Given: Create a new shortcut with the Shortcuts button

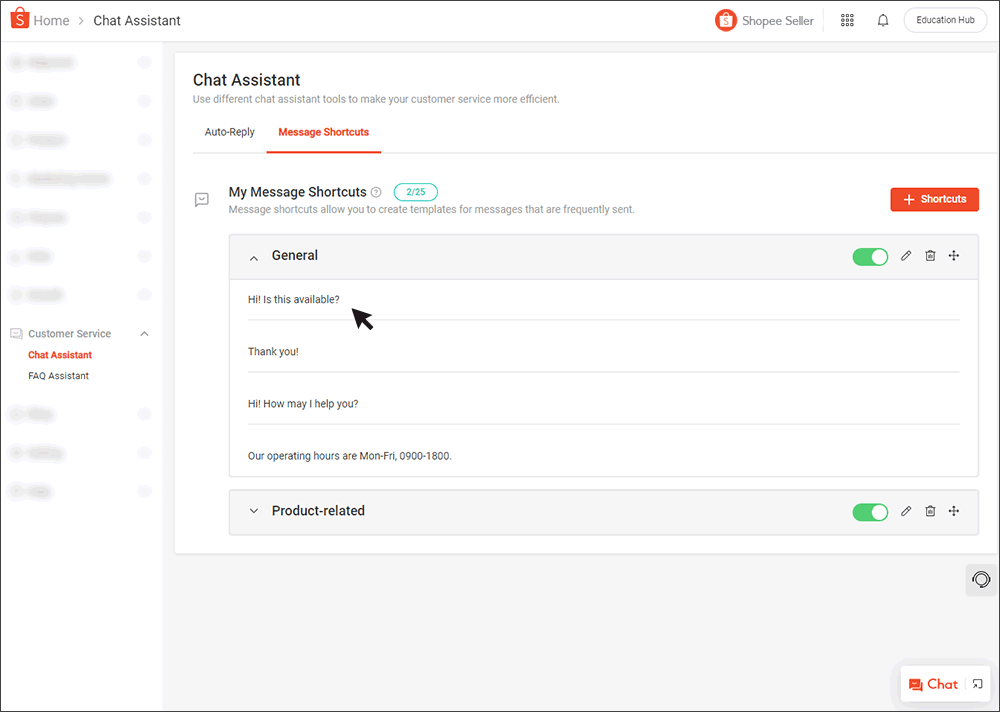Looking at the screenshot, I should (x=934, y=199).
